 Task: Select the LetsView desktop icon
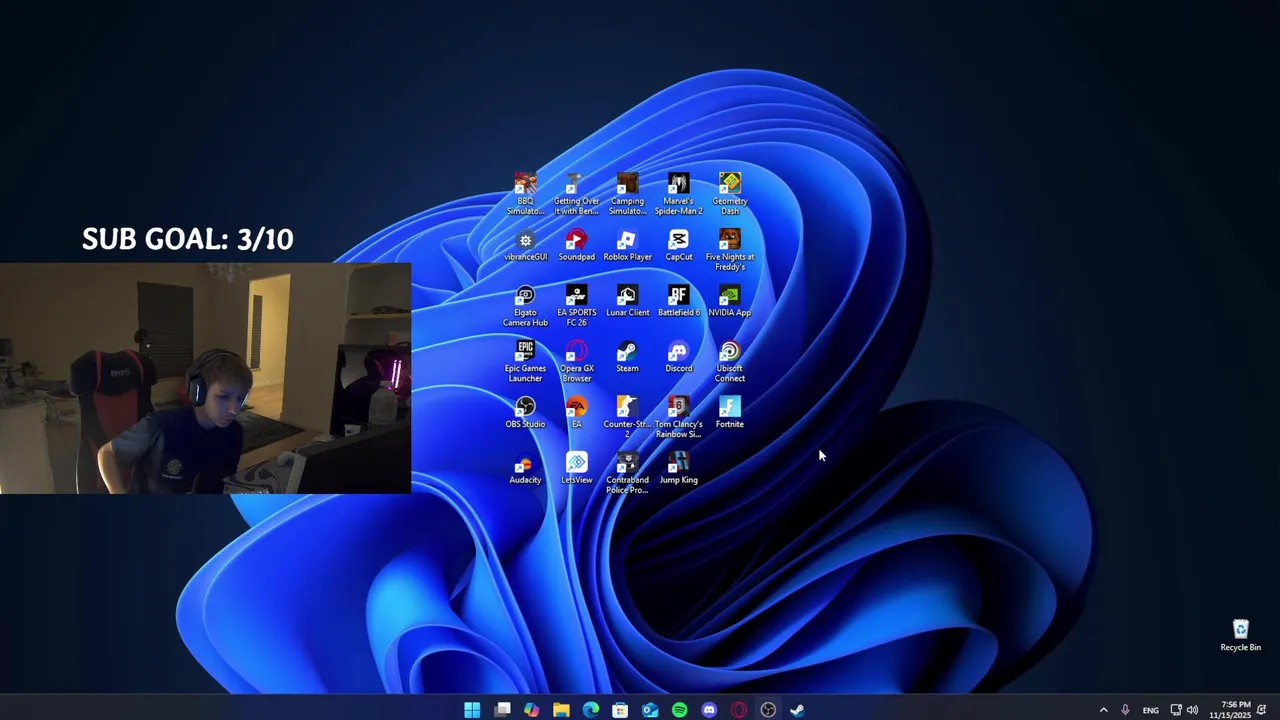tap(576, 470)
